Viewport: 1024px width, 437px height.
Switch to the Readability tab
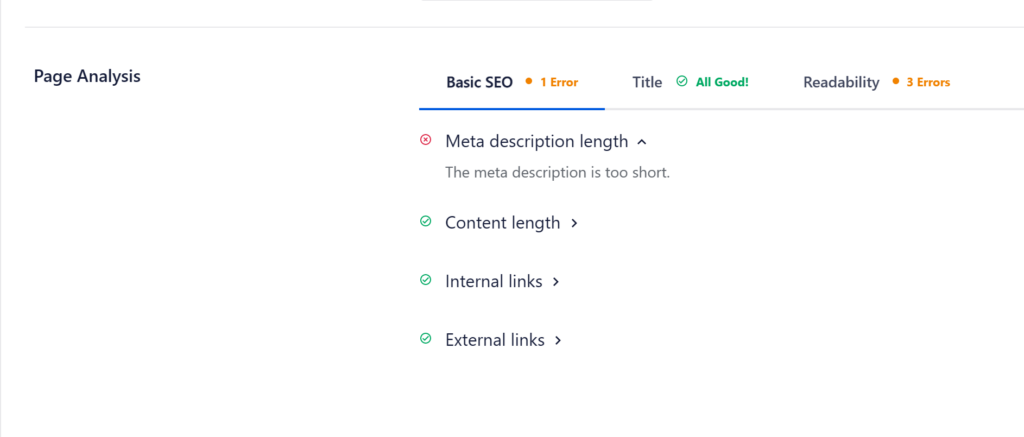(x=841, y=82)
